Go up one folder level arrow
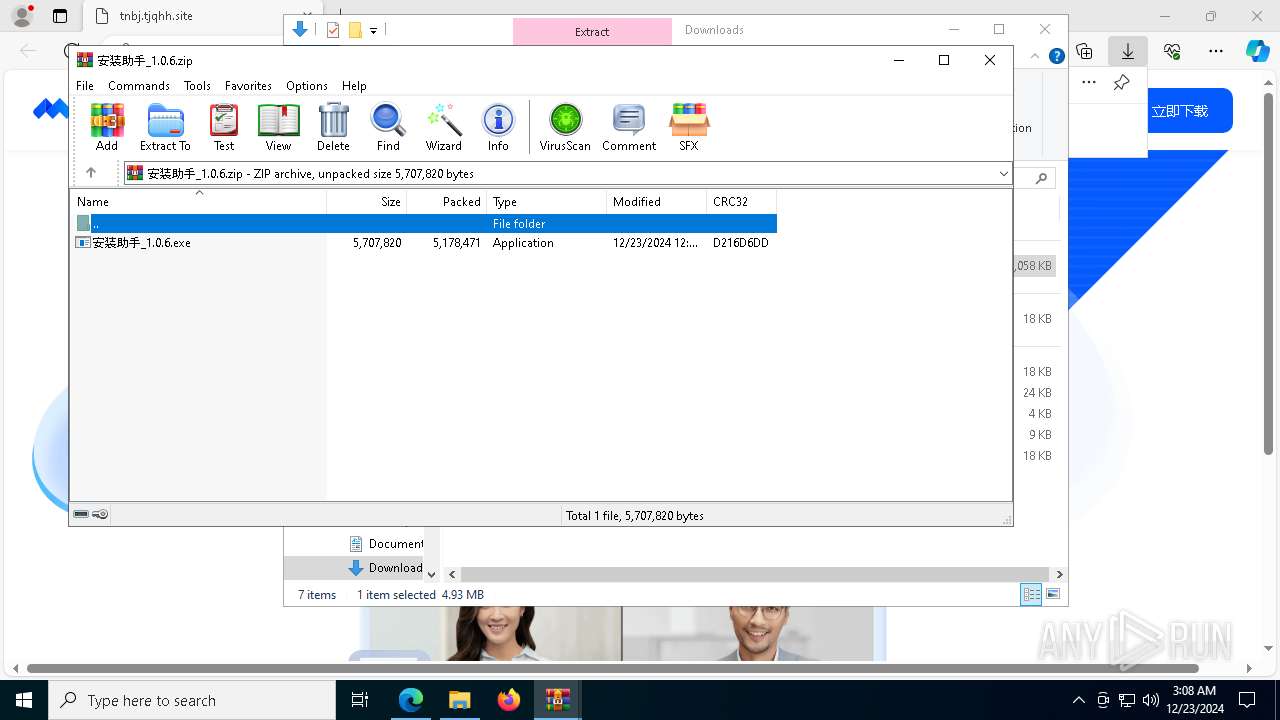This screenshot has height=720, width=1280. pyautogui.click(x=91, y=173)
